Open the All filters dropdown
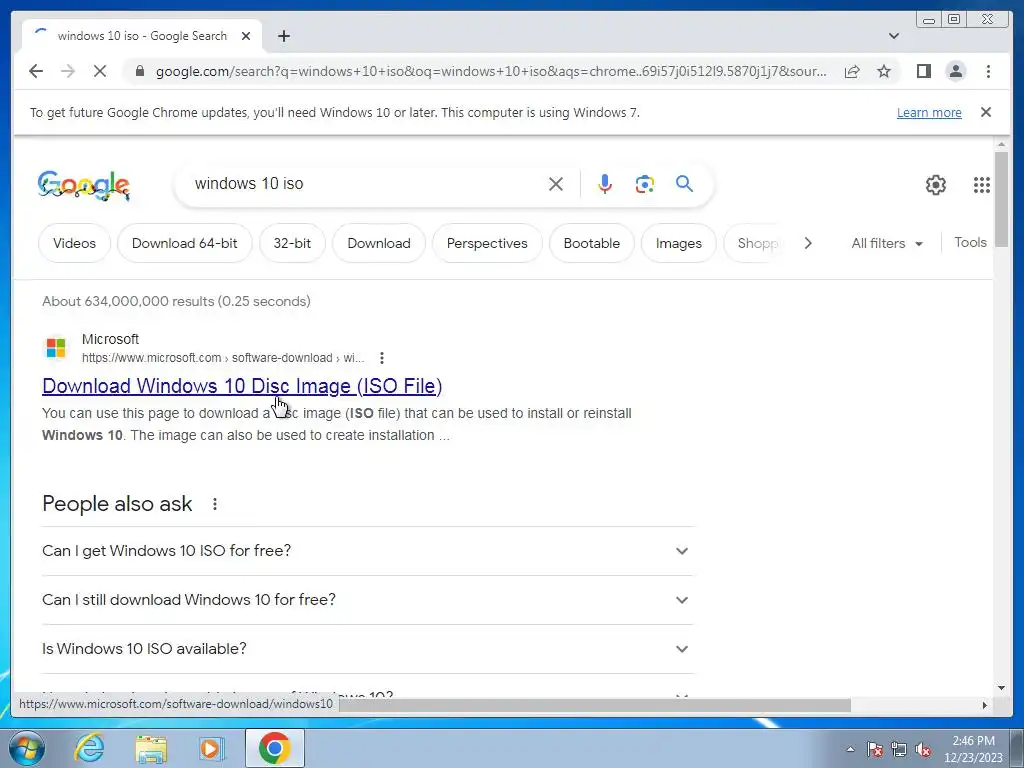This screenshot has width=1024, height=768. [x=887, y=243]
